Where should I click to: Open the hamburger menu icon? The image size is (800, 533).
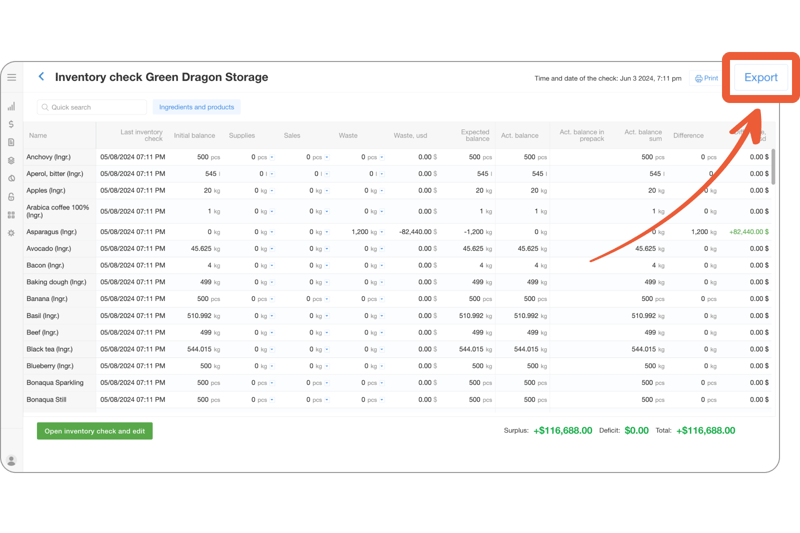[11, 78]
